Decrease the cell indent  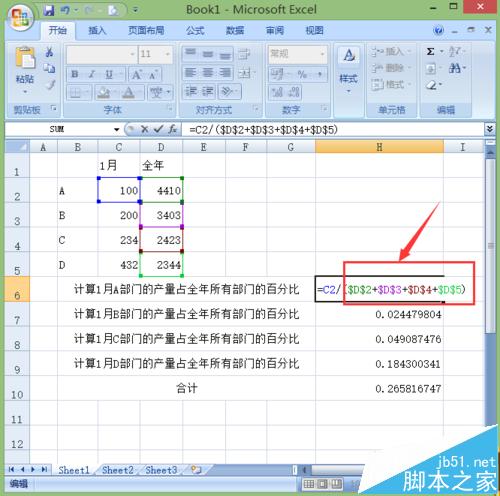point(191,91)
